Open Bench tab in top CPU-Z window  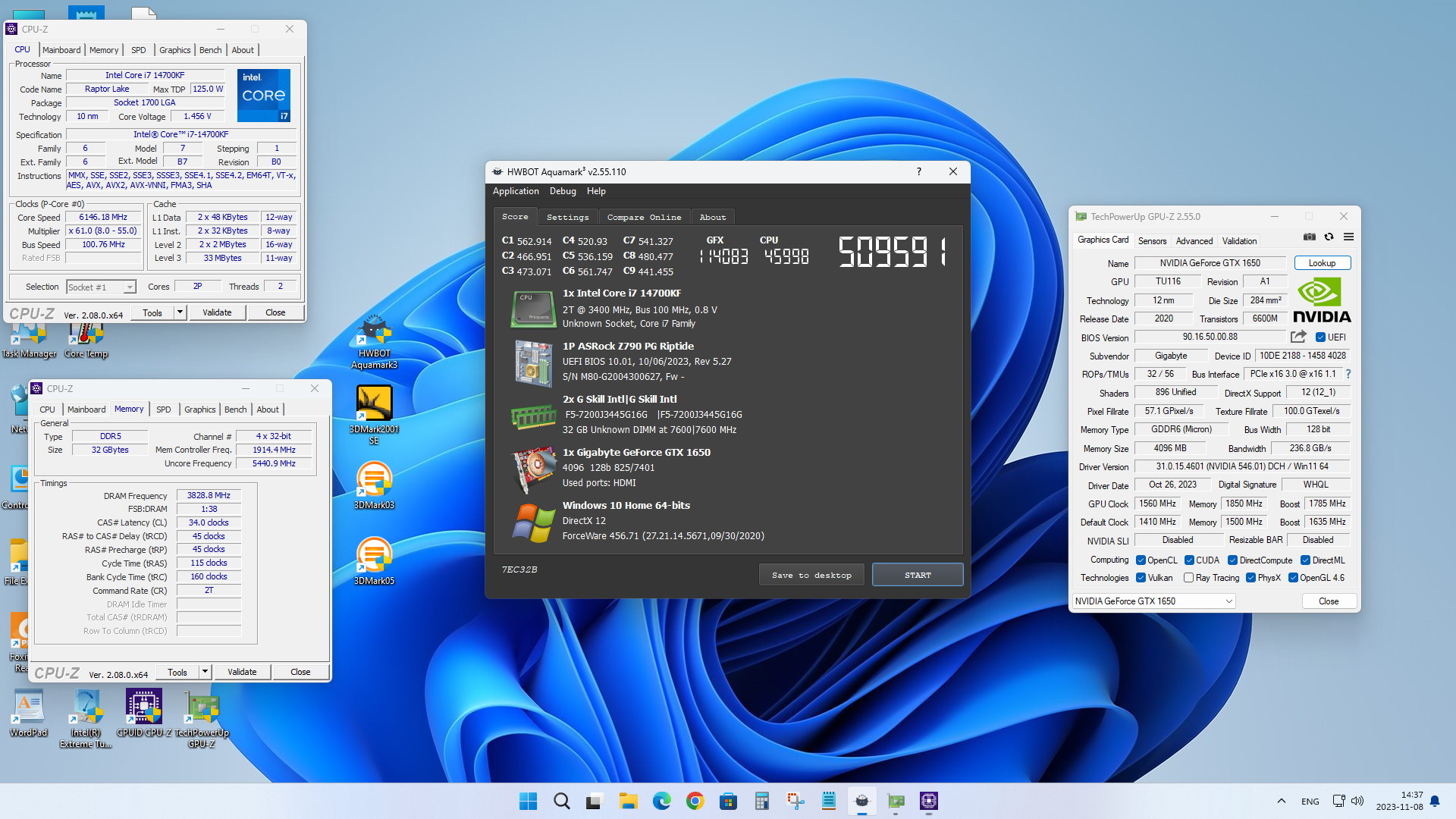(x=211, y=50)
